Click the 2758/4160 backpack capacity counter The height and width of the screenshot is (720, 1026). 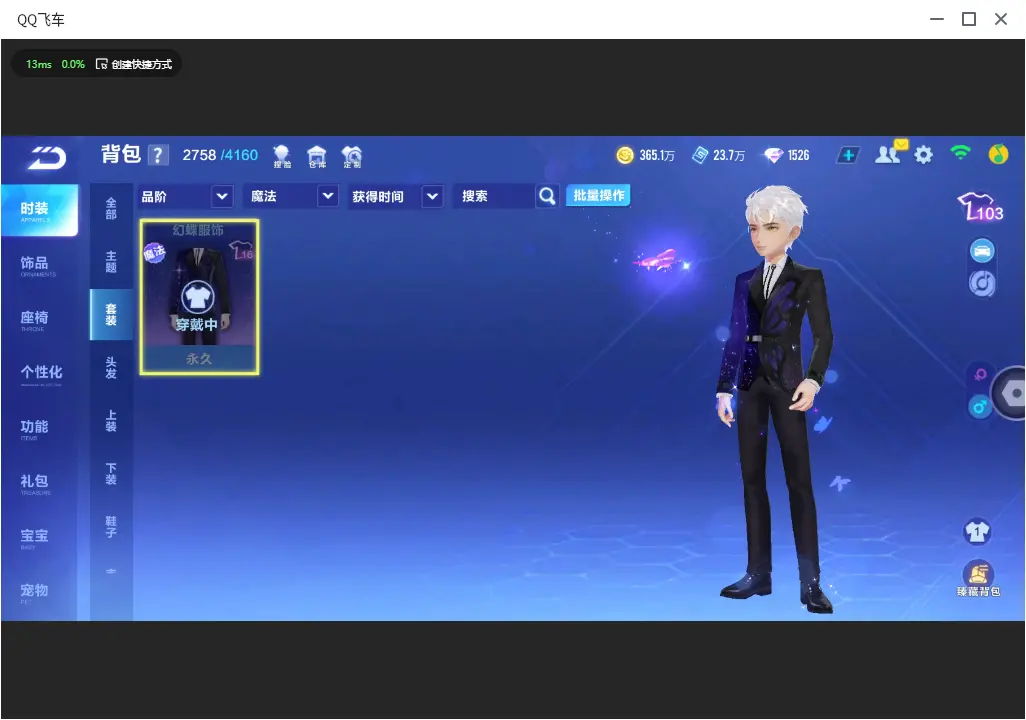point(220,155)
